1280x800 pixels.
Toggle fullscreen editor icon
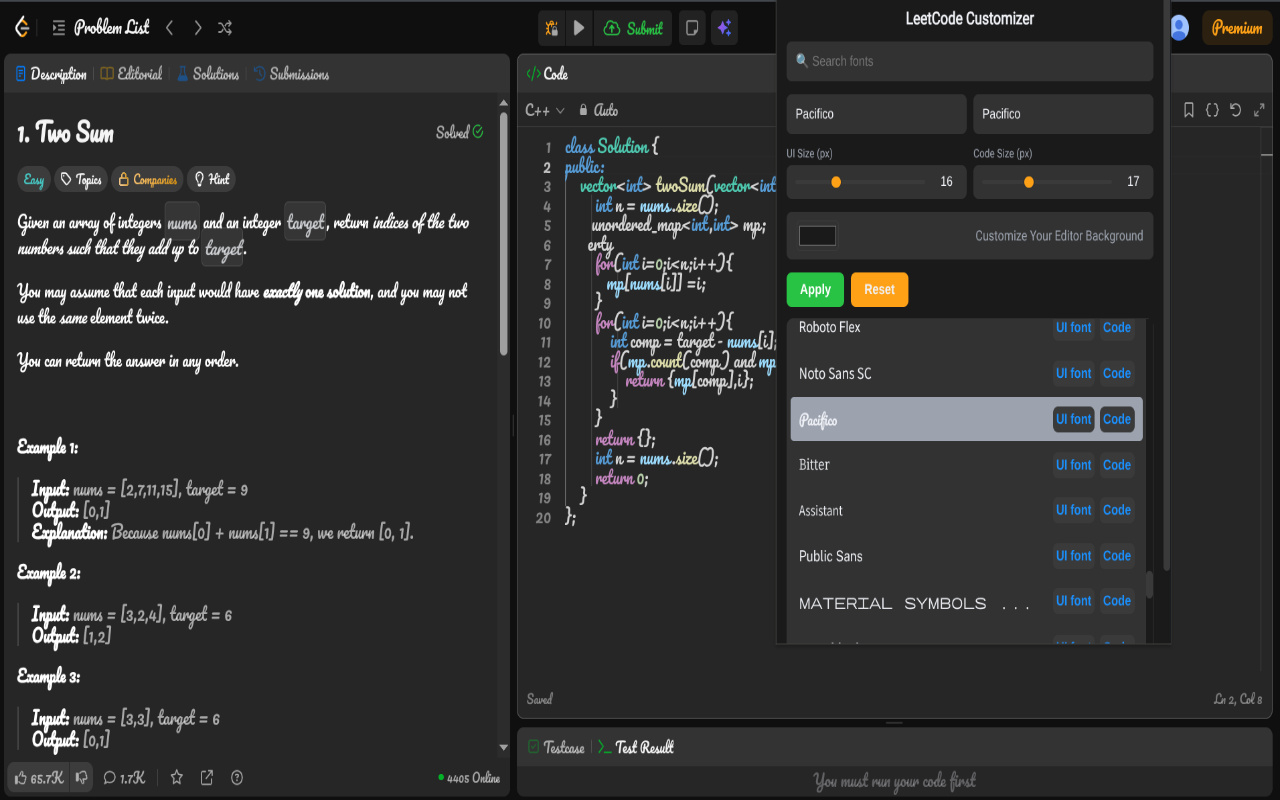[1260, 110]
